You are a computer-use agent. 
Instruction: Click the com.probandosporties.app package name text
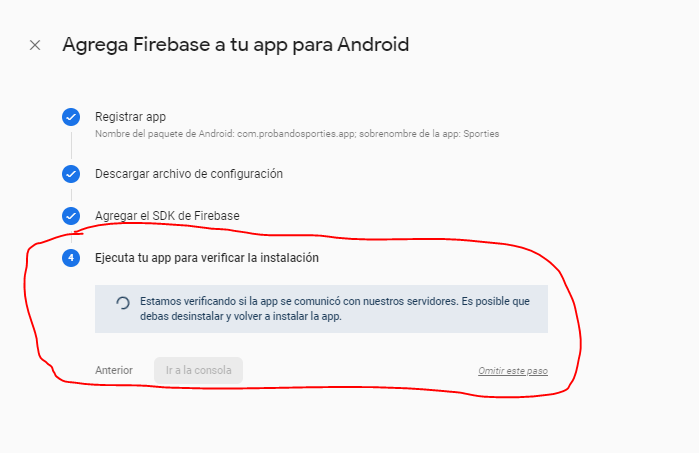296,134
